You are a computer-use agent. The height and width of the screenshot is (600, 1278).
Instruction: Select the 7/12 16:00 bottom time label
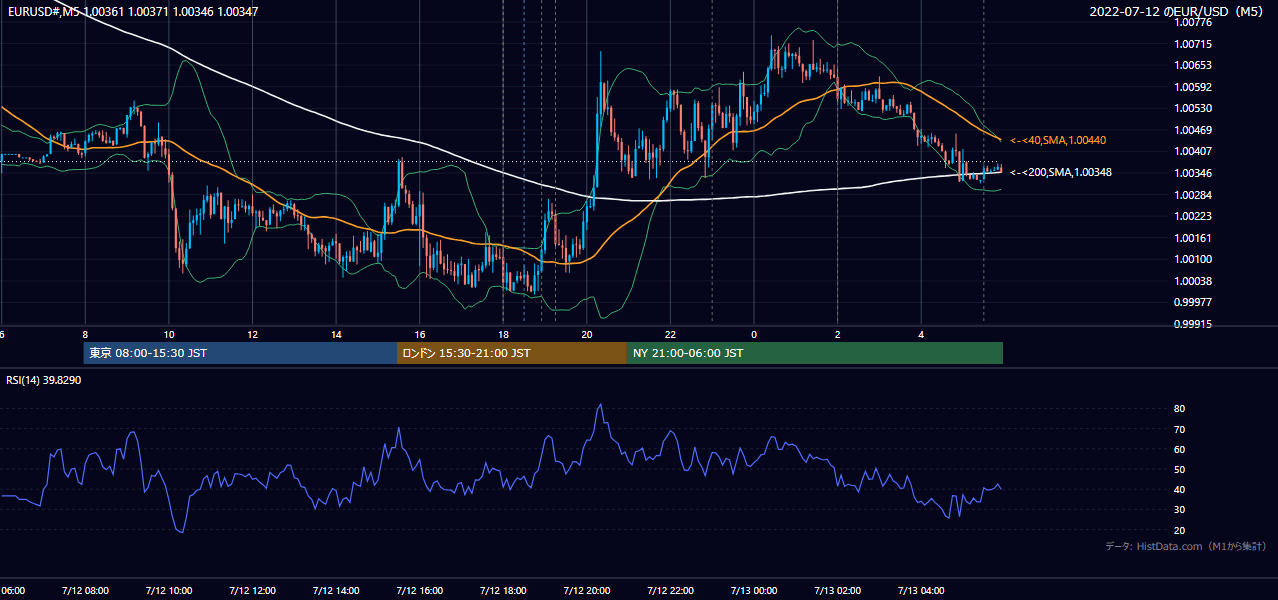[x=419, y=591]
